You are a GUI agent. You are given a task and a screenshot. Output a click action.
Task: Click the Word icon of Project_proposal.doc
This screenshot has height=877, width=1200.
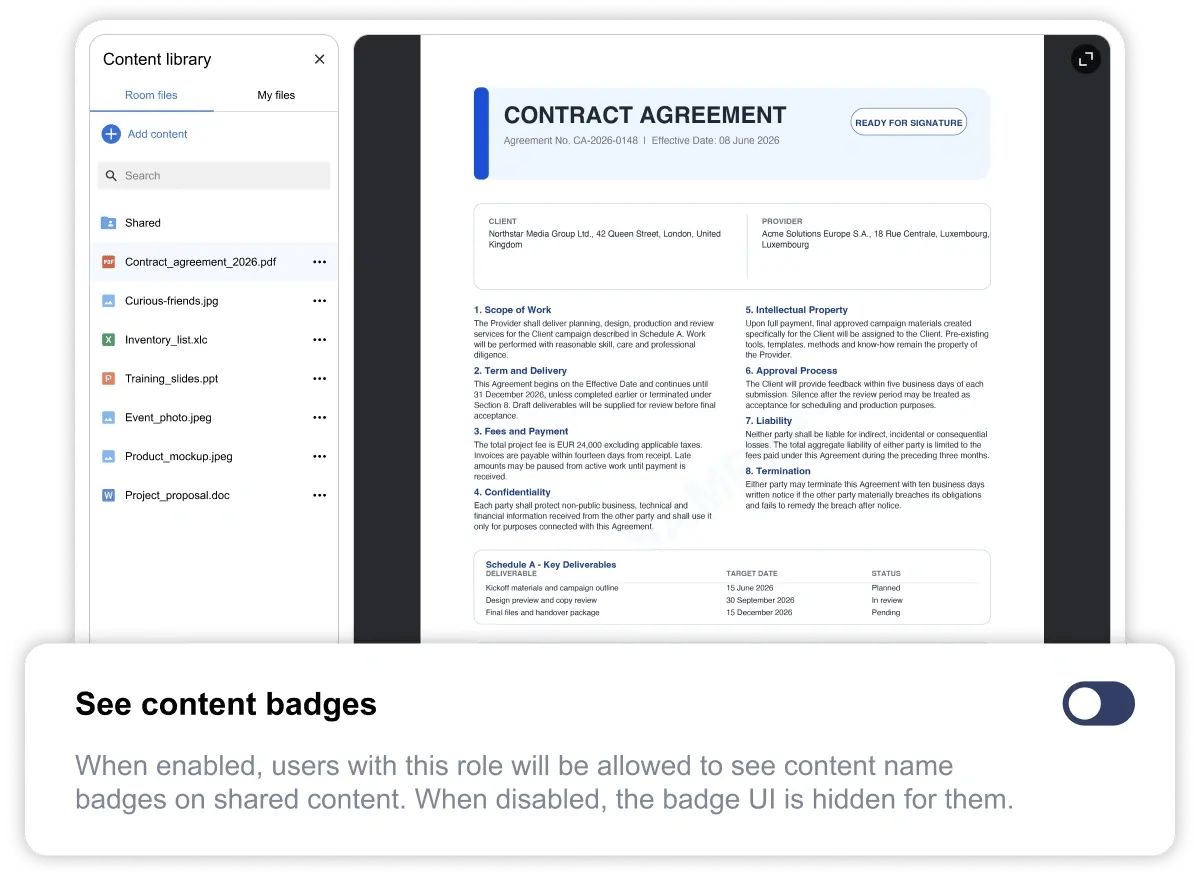(x=109, y=496)
